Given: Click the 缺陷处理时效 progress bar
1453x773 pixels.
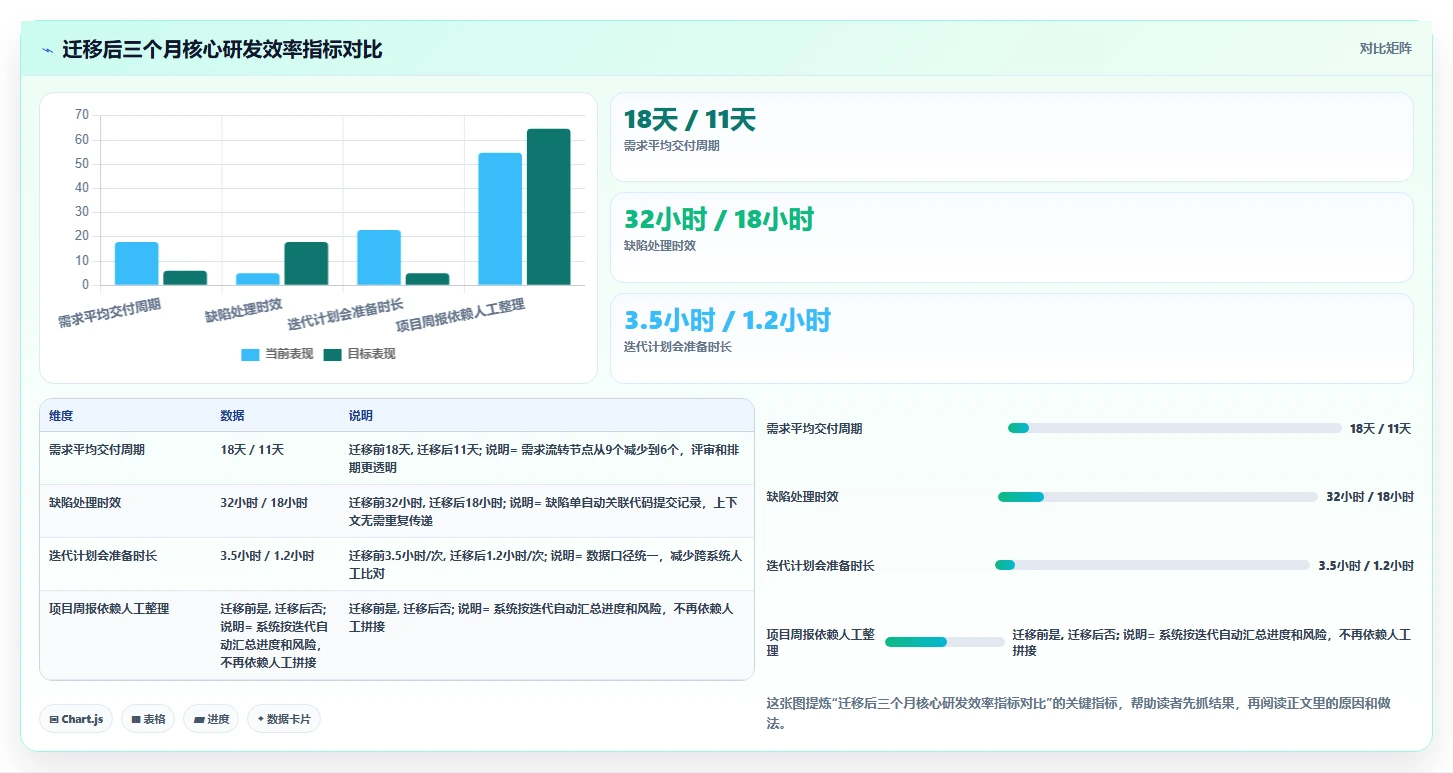Looking at the screenshot, I should [x=1157, y=497].
